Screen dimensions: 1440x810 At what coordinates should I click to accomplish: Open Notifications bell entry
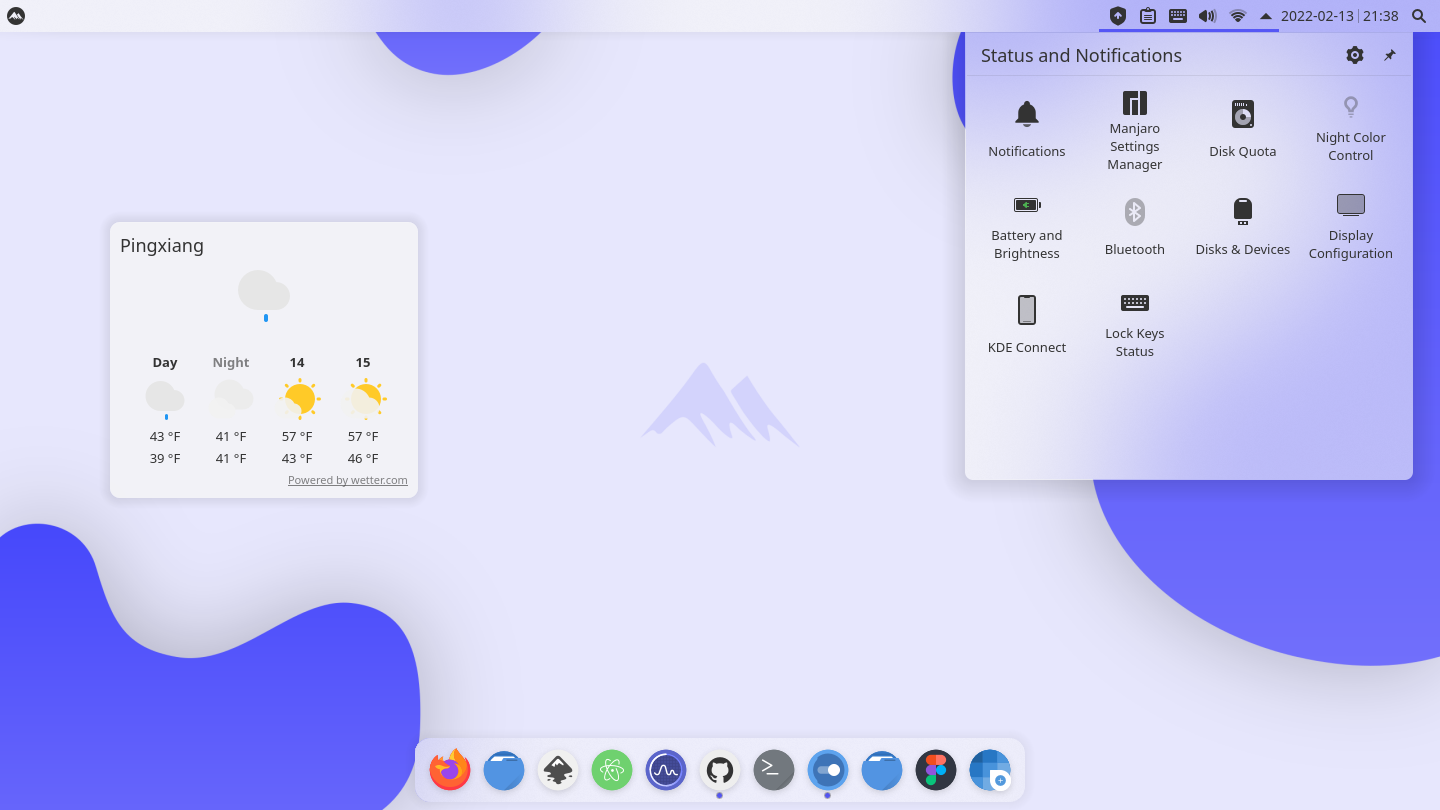1027,128
